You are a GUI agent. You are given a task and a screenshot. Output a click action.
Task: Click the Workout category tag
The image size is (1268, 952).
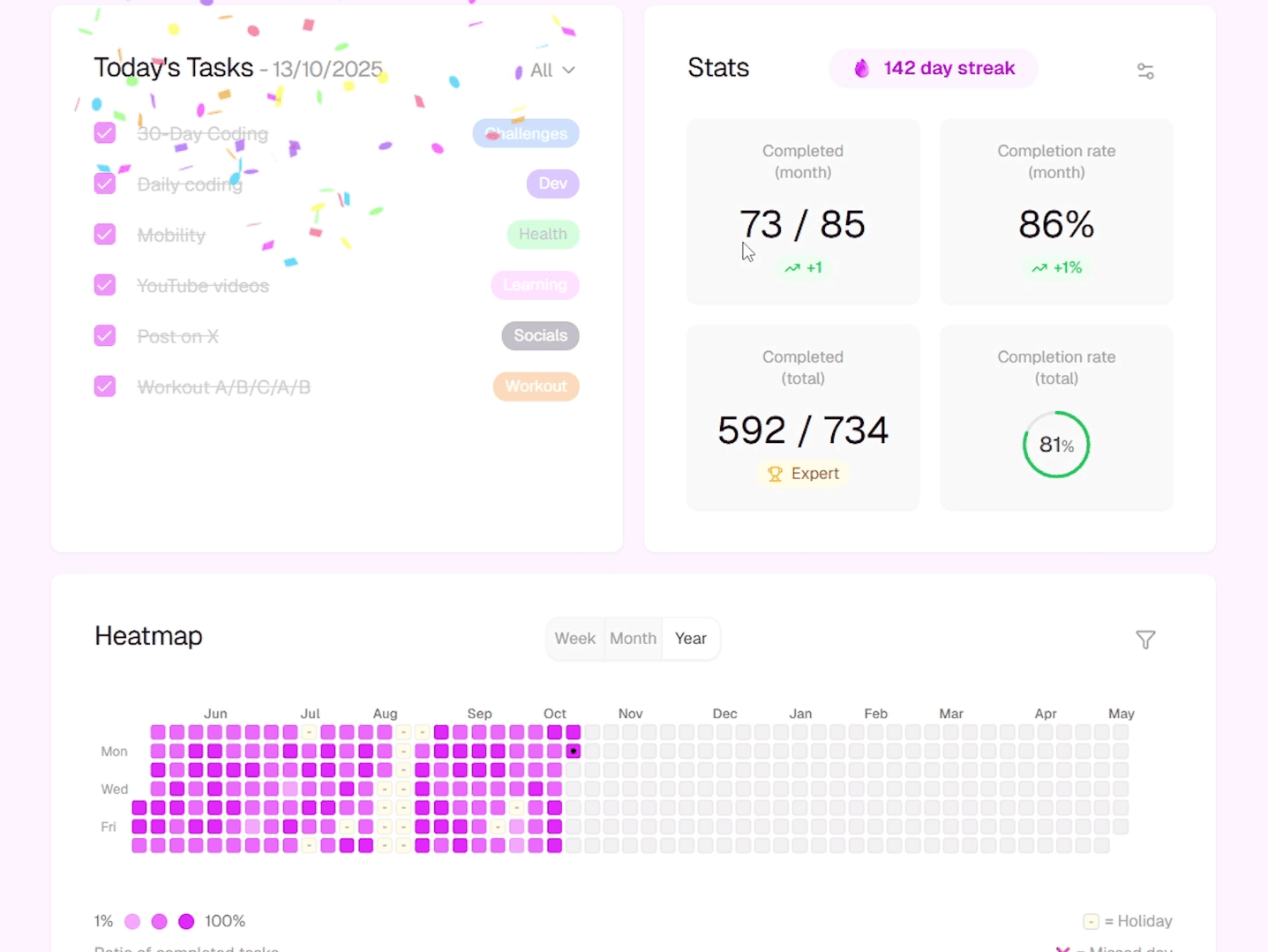pos(536,386)
